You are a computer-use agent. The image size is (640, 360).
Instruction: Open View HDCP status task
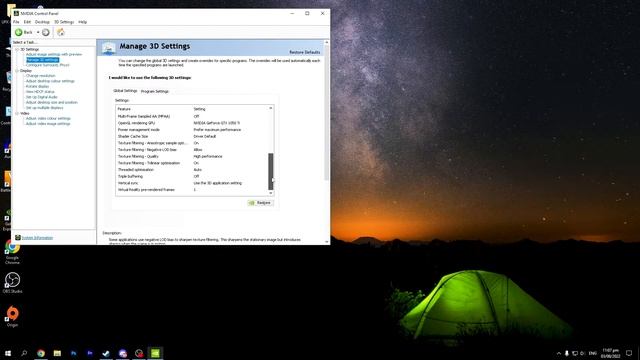point(40,92)
